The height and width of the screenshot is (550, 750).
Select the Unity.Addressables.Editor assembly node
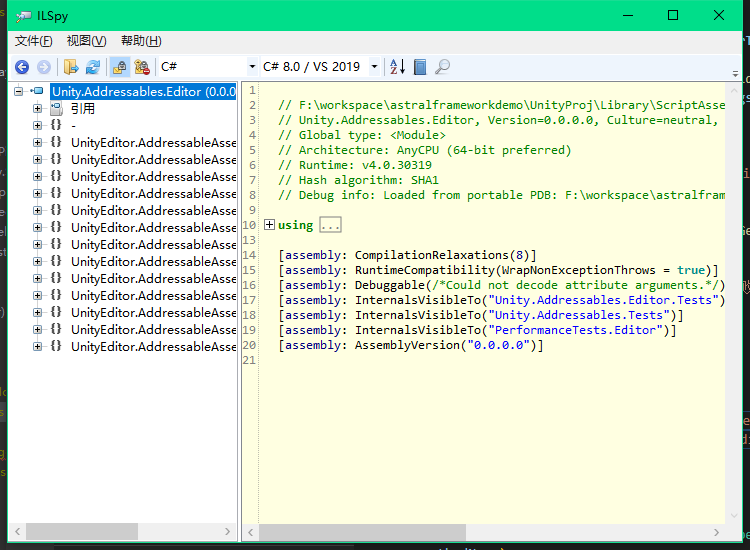143,91
